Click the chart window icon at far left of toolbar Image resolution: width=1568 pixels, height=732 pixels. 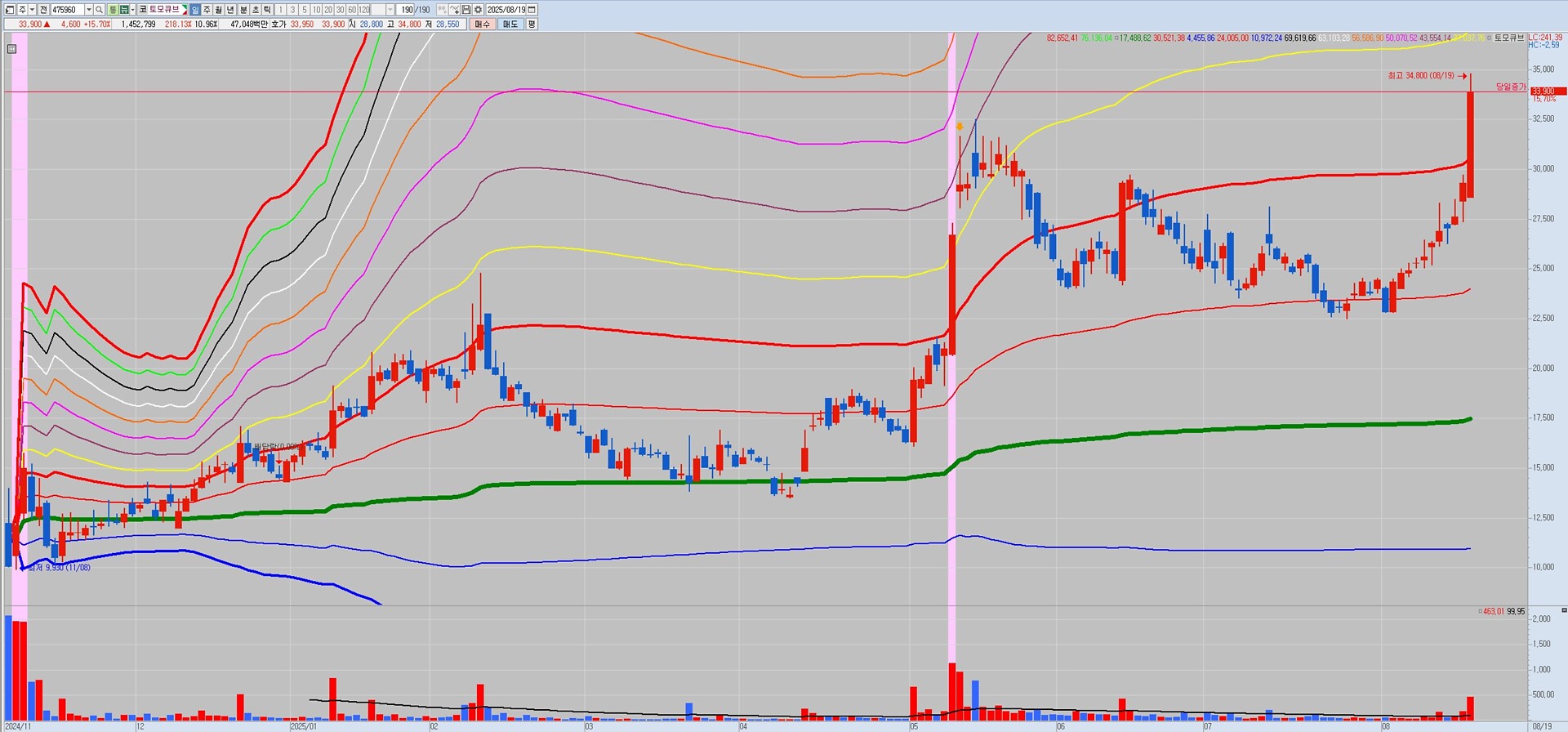10,10
